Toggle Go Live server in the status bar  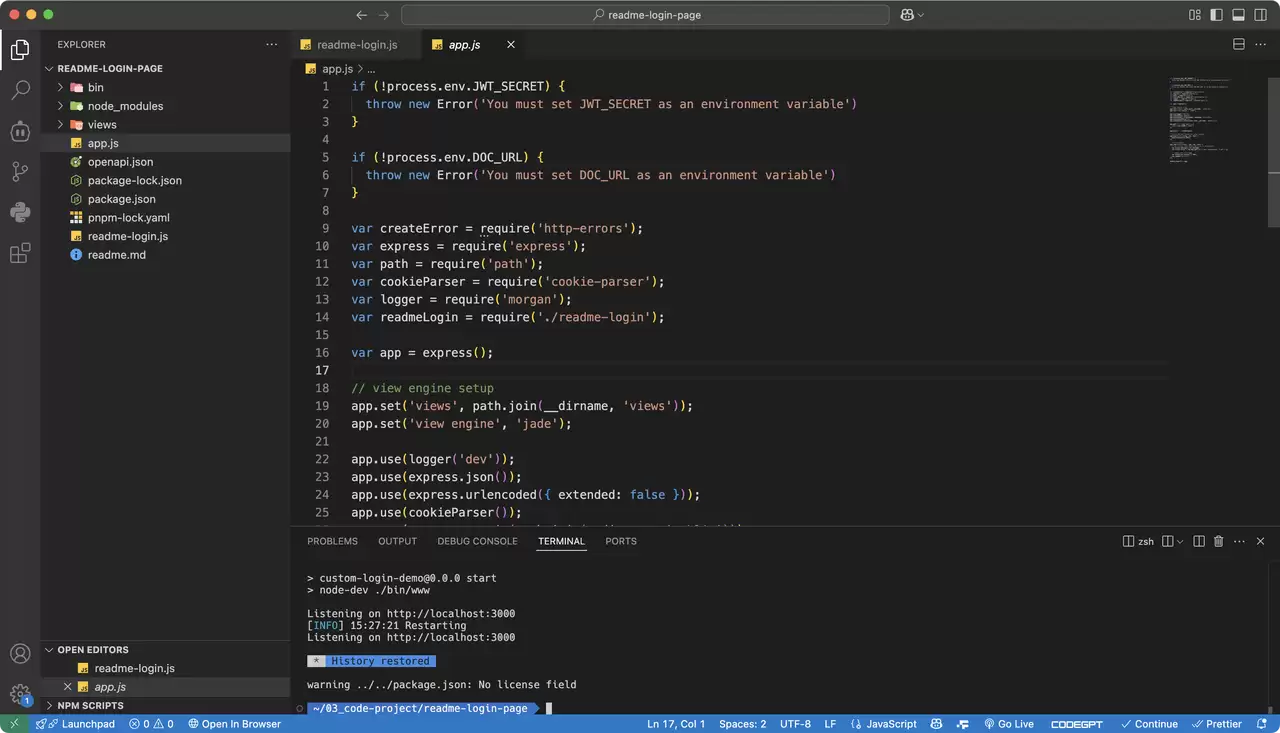pos(1008,724)
